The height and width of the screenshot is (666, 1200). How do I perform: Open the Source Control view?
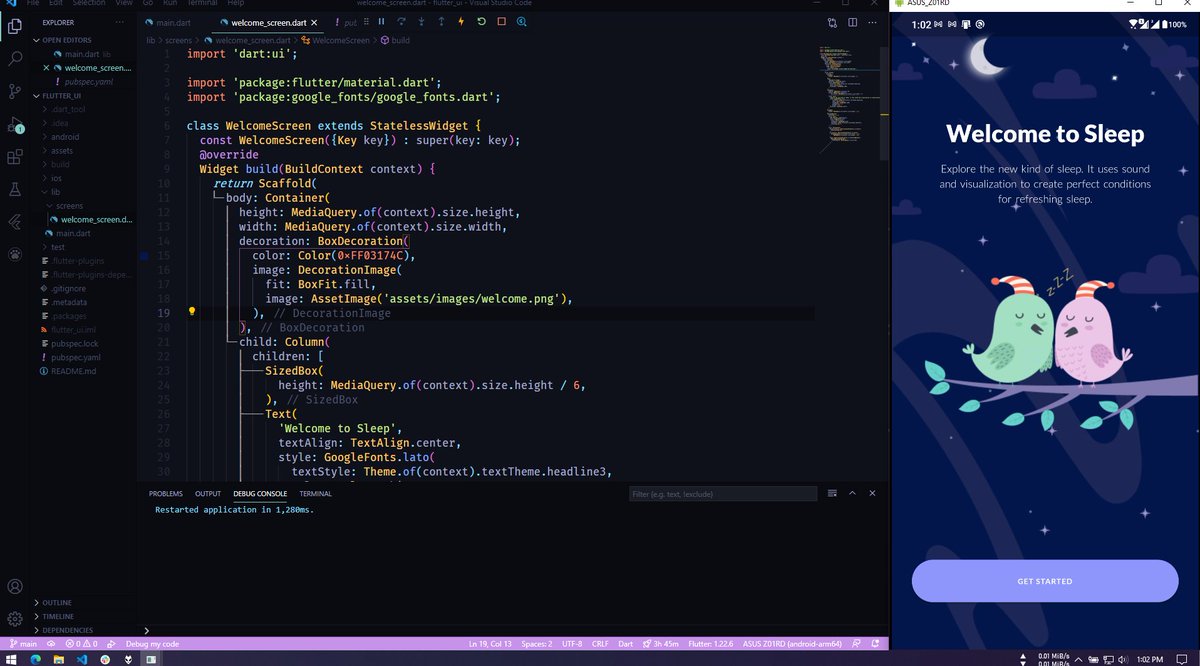(x=15, y=91)
